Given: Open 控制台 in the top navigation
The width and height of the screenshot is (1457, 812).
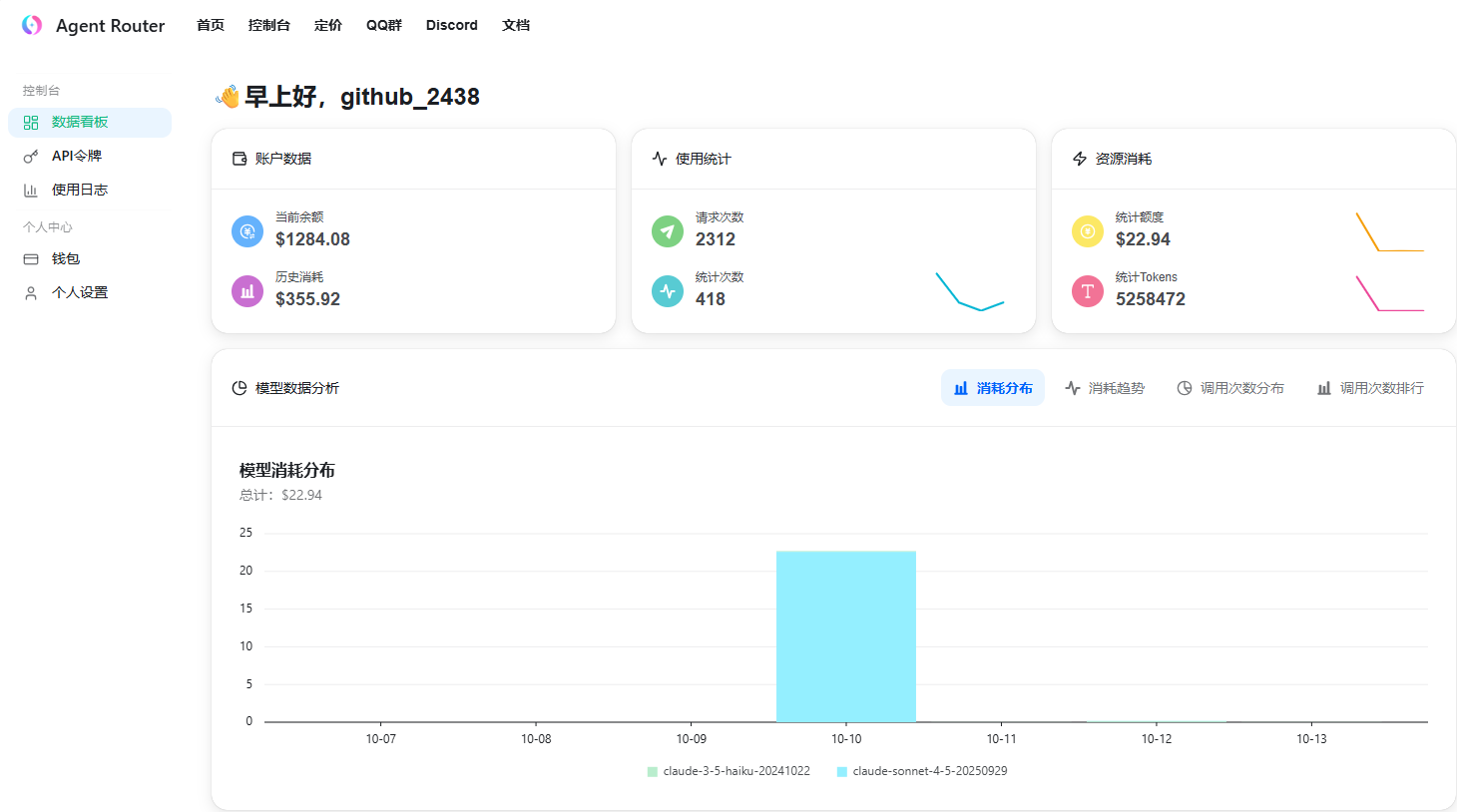Looking at the screenshot, I should tap(269, 25).
